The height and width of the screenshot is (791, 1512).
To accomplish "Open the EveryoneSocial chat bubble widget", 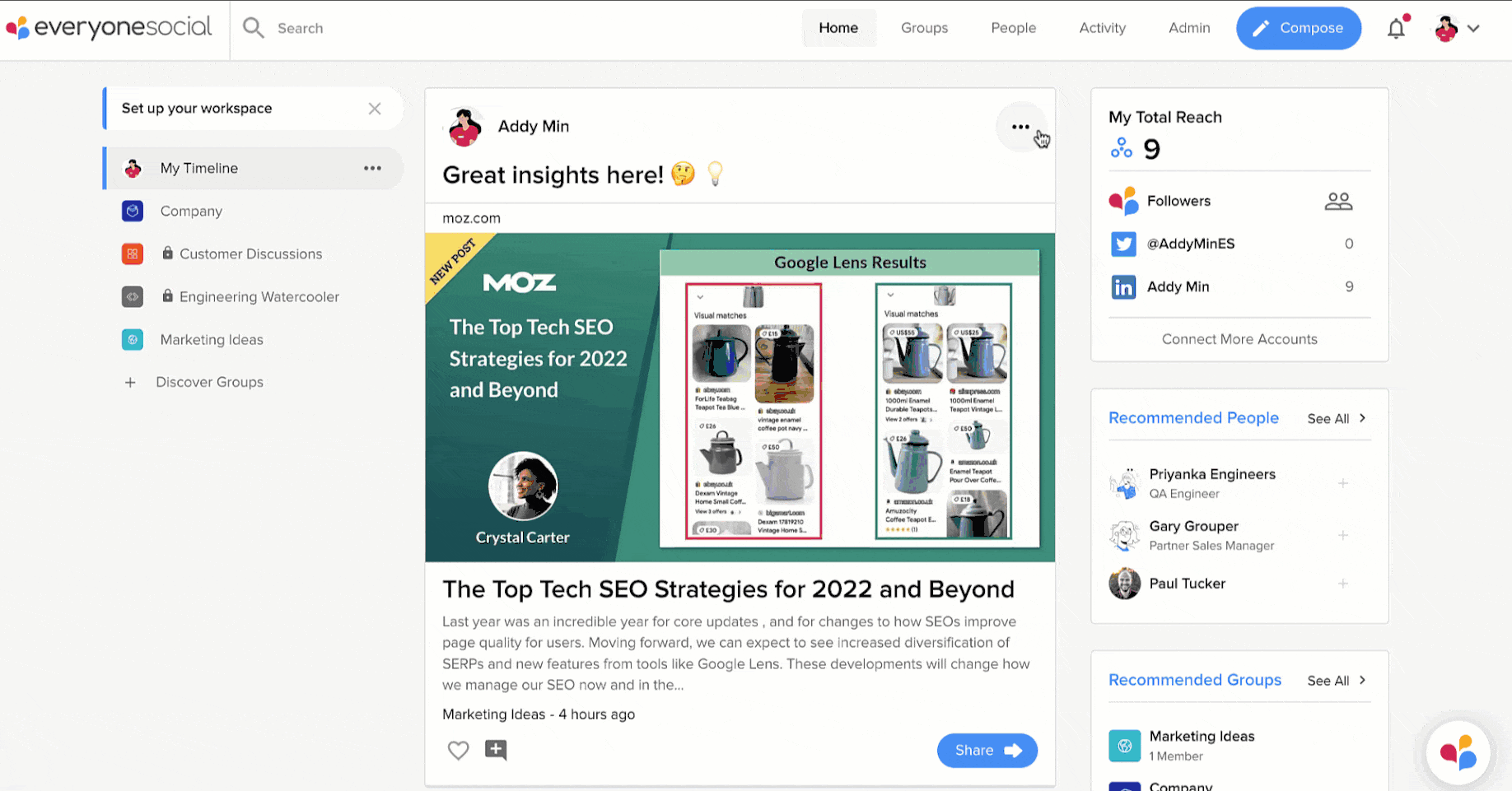I will [1458, 753].
